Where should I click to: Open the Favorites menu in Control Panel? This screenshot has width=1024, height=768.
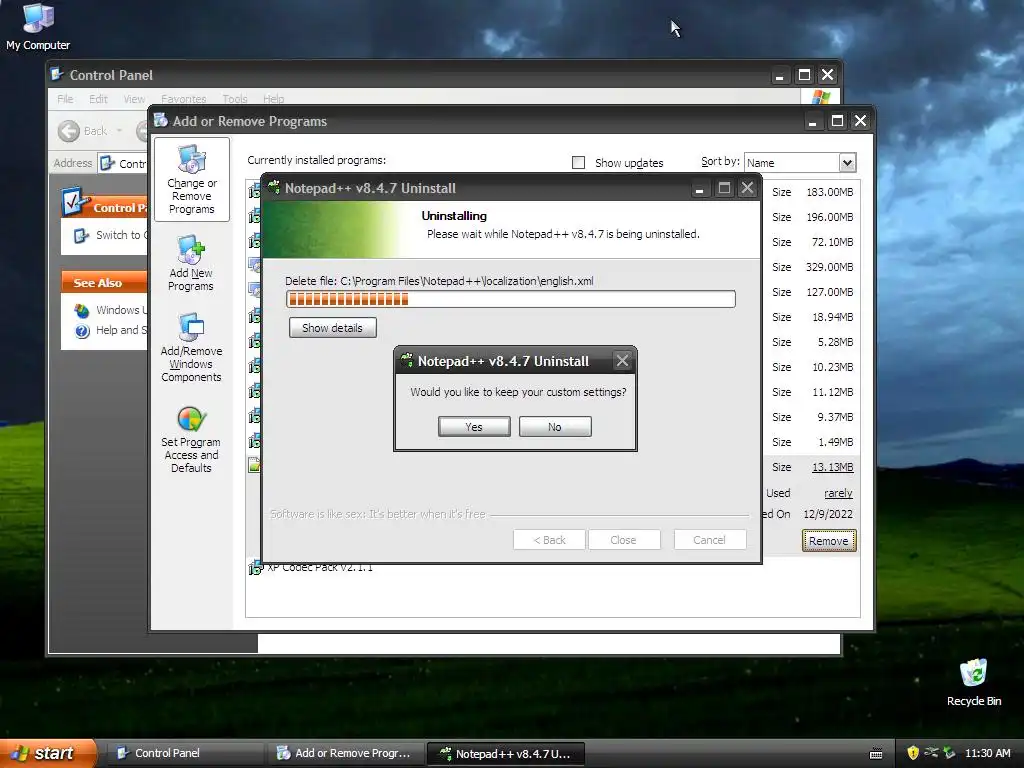pos(184,99)
